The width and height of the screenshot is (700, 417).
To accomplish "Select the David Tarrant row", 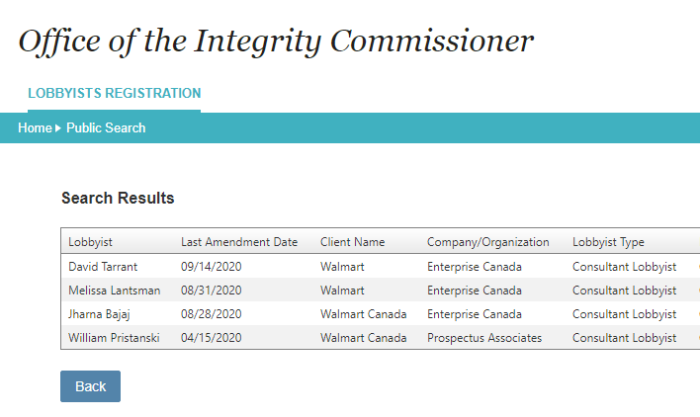I will (x=380, y=267).
